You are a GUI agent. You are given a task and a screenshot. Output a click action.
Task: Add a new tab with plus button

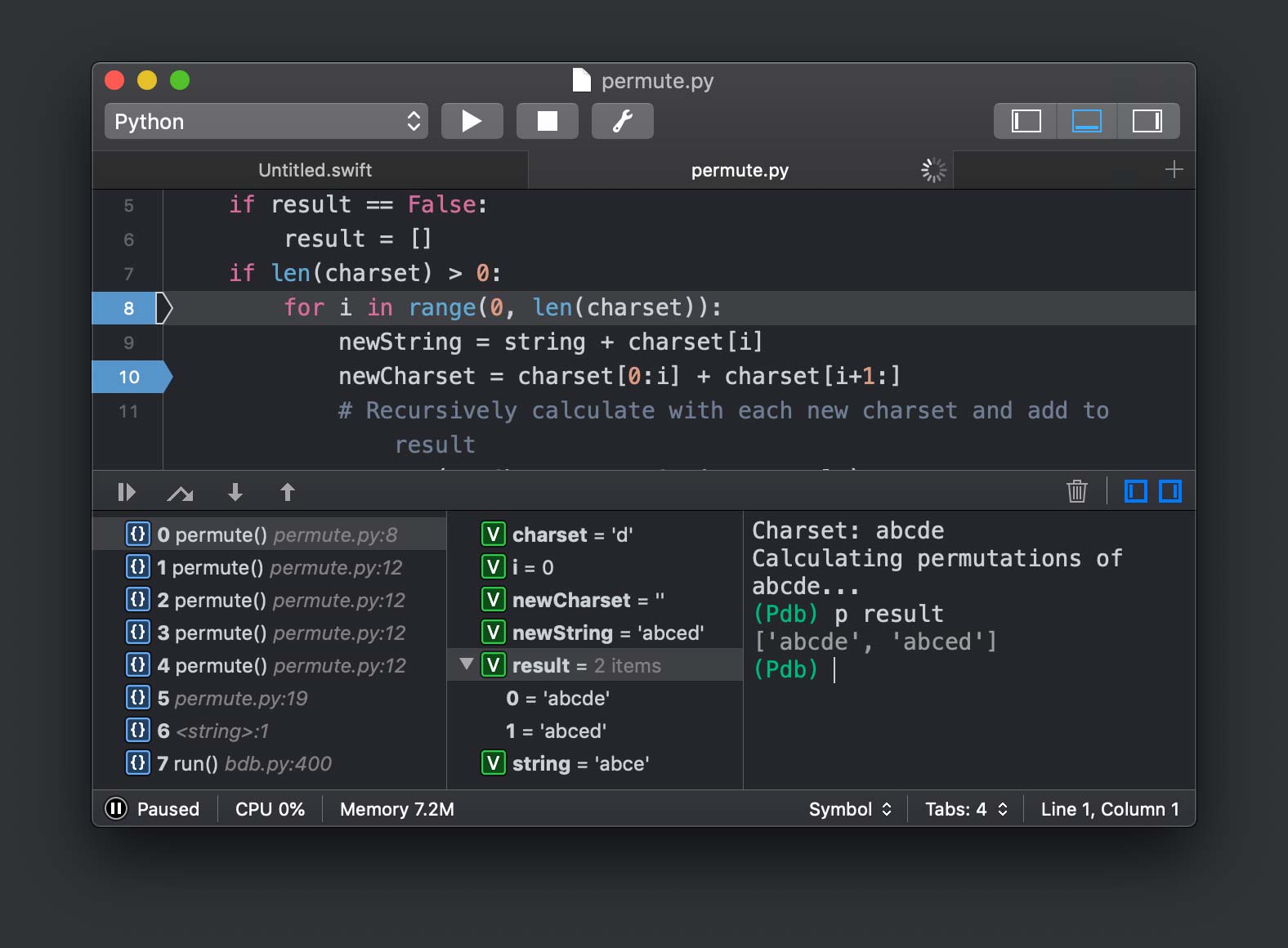click(x=1174, y=169)
